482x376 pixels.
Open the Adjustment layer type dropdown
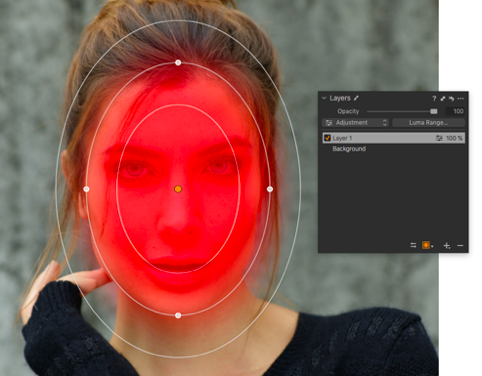(355, 123)
